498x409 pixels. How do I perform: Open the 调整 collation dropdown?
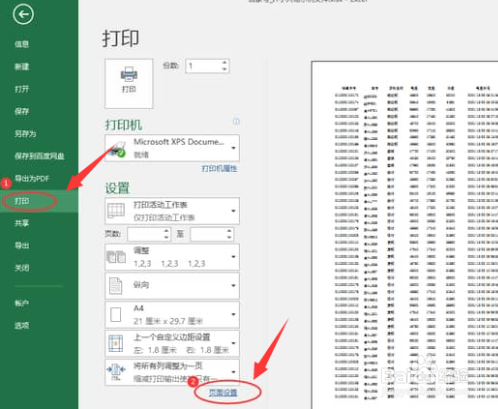(172, 257)
